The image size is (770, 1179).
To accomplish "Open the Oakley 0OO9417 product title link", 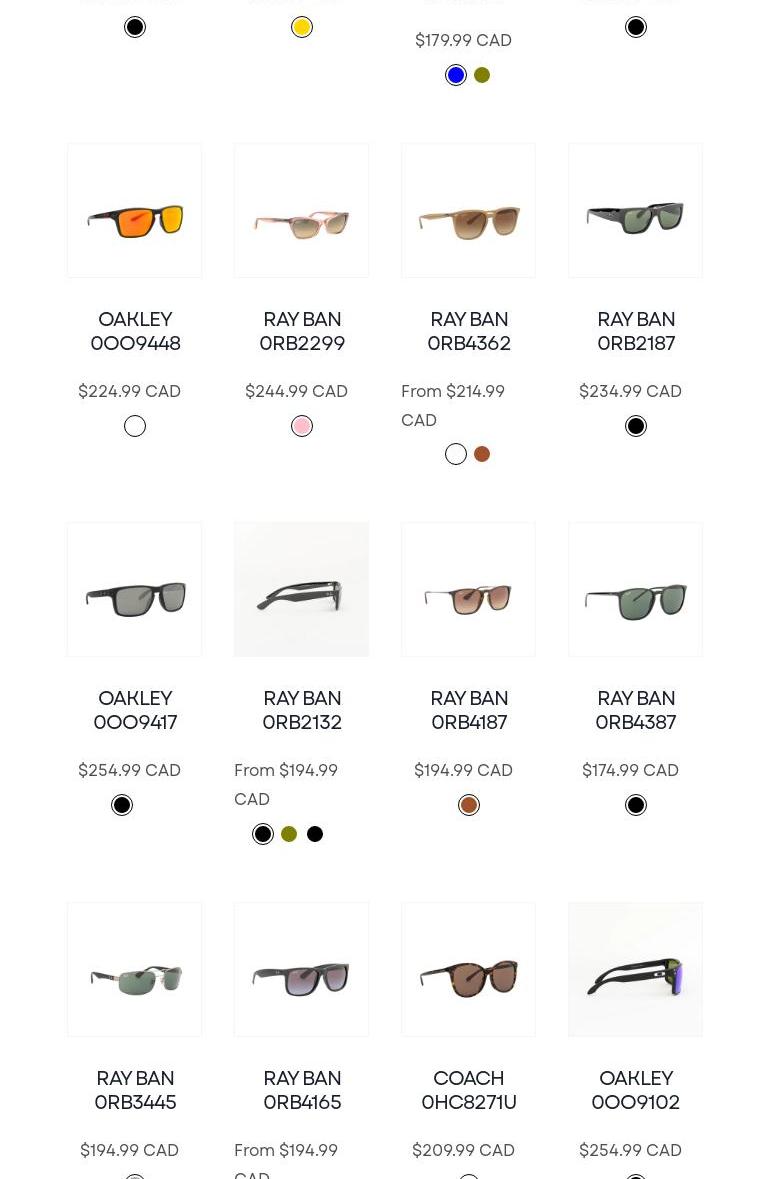I will [135, 710].
